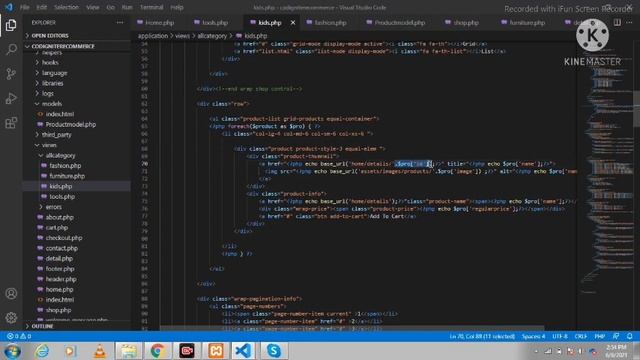Open the Run and Debug view

tap(11, 98)
